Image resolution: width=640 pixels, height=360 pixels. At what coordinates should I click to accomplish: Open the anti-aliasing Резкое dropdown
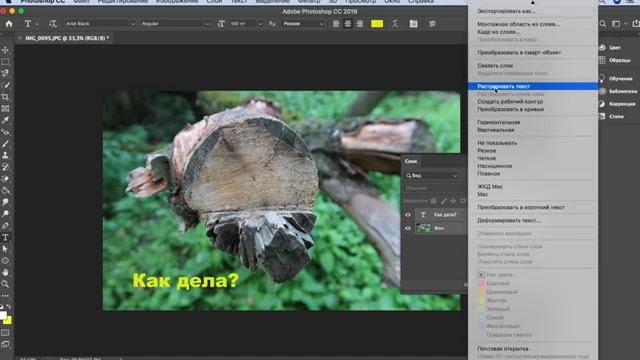pos(303,24)
